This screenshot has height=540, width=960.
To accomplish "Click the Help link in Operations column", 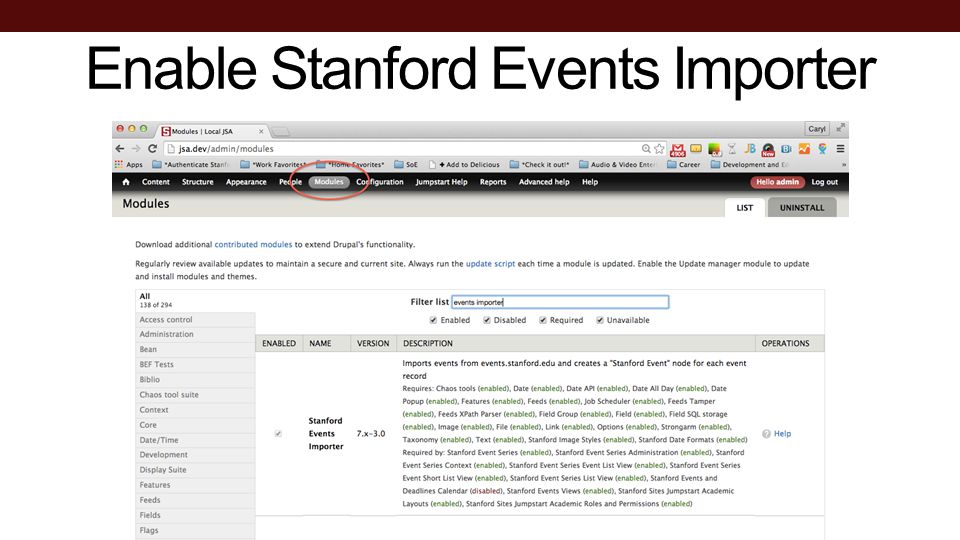I will [782, 433].
